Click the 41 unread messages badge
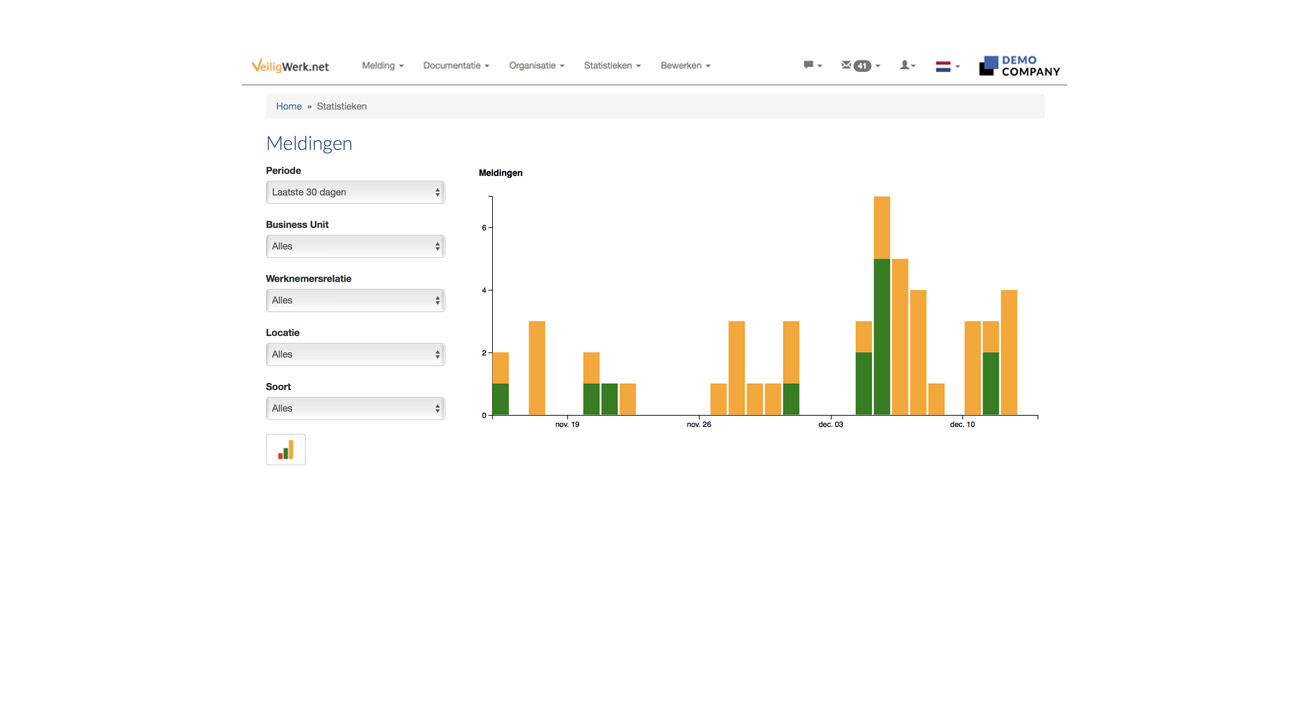The width and height of the screenshot is (1299, 713). click(x=862, y=66)
